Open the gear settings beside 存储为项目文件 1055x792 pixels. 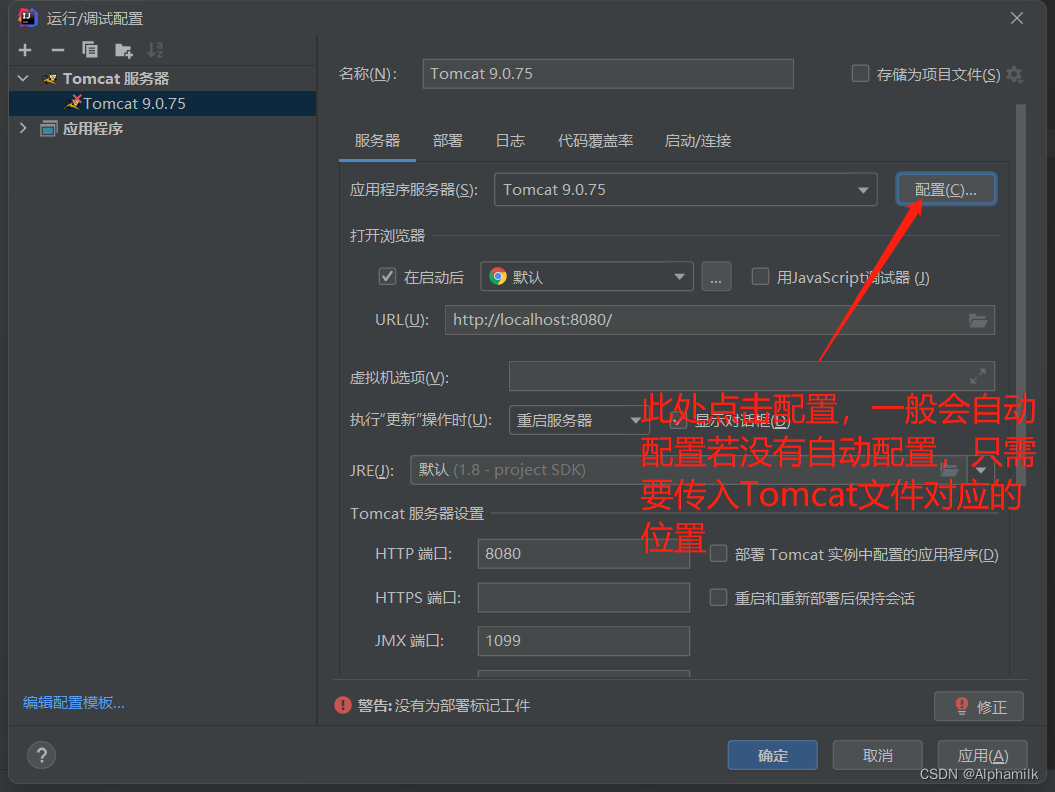(x=1015, y=75)
